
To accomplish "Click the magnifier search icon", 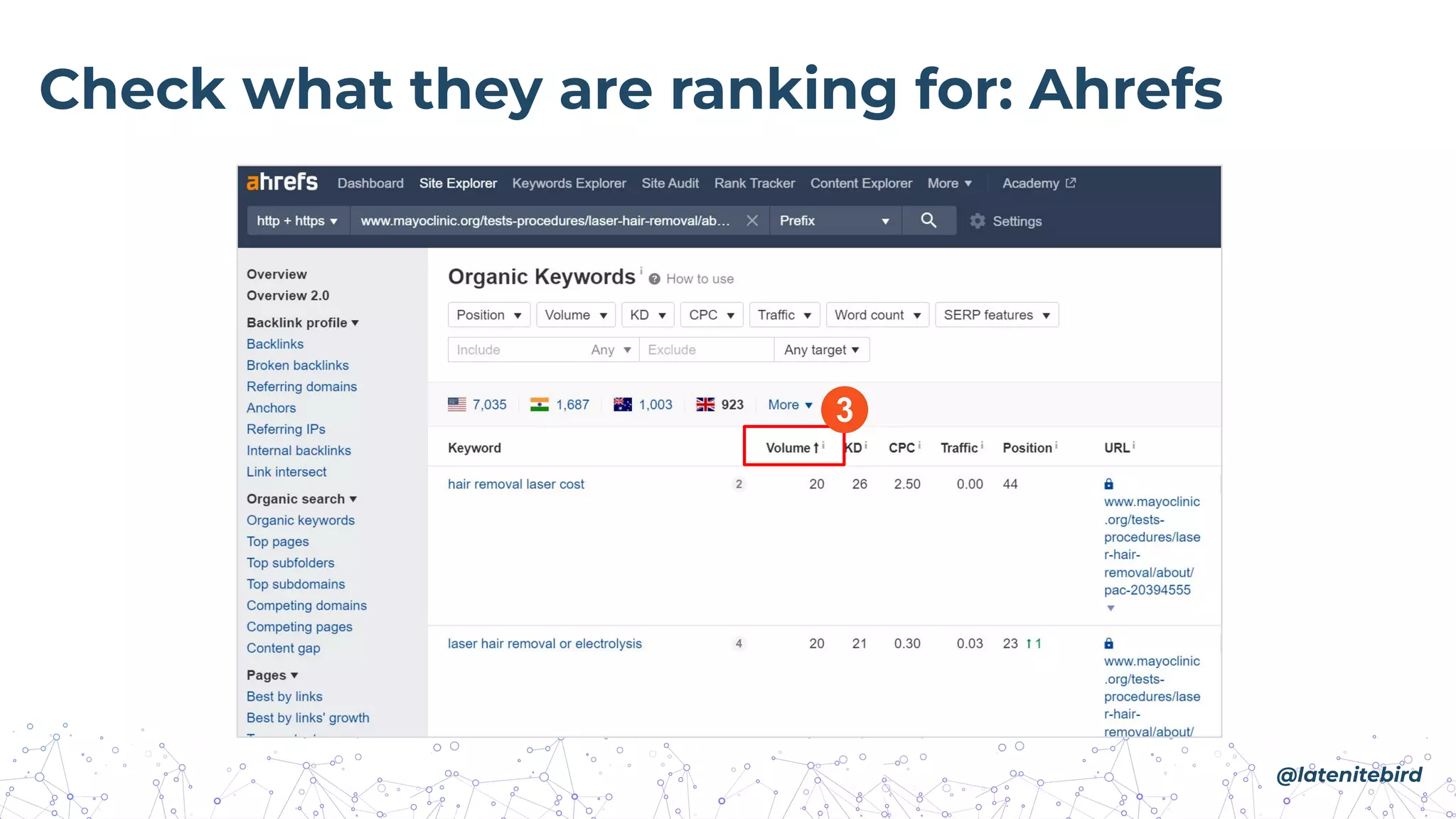I will (928, 220).
